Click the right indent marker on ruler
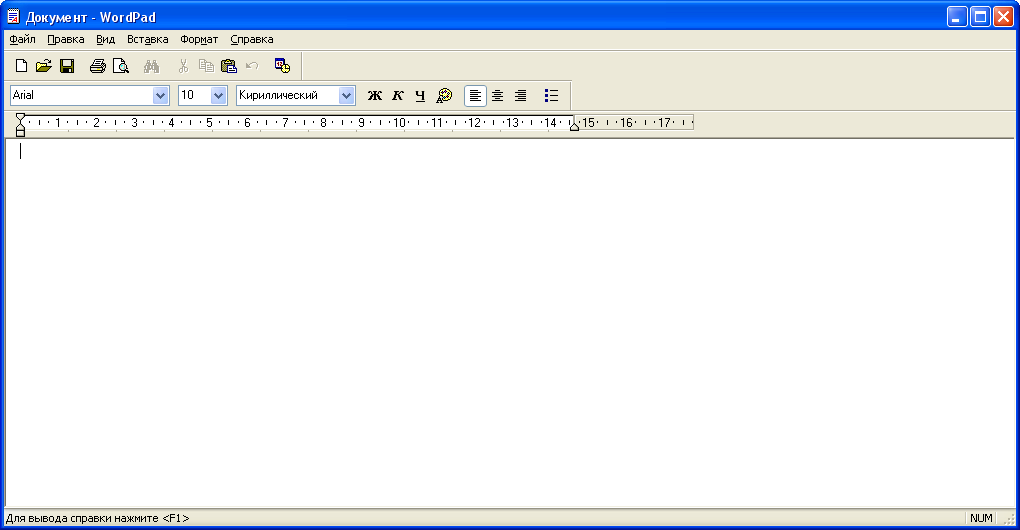The image size is (1020, 530). (x=574, y=127)
